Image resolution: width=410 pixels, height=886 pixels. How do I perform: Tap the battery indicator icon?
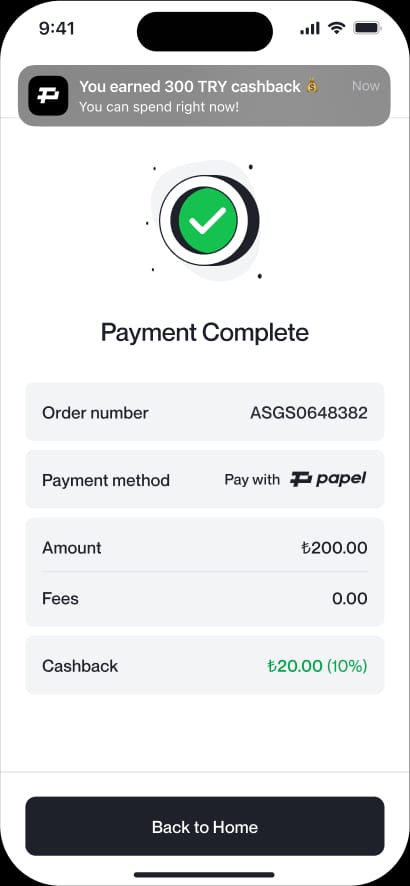(367, 28)
